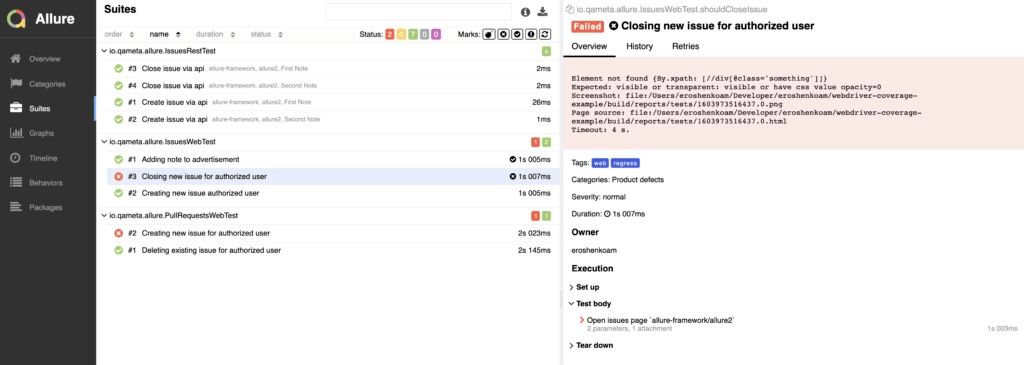The width and height of the screenshot is (1024, 365).
Task: Expand the Tear down section
Action: 591,345
